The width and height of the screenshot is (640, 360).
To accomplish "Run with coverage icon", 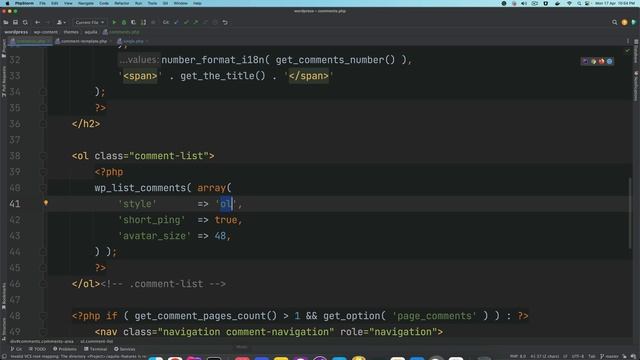I will coord(133,22).
